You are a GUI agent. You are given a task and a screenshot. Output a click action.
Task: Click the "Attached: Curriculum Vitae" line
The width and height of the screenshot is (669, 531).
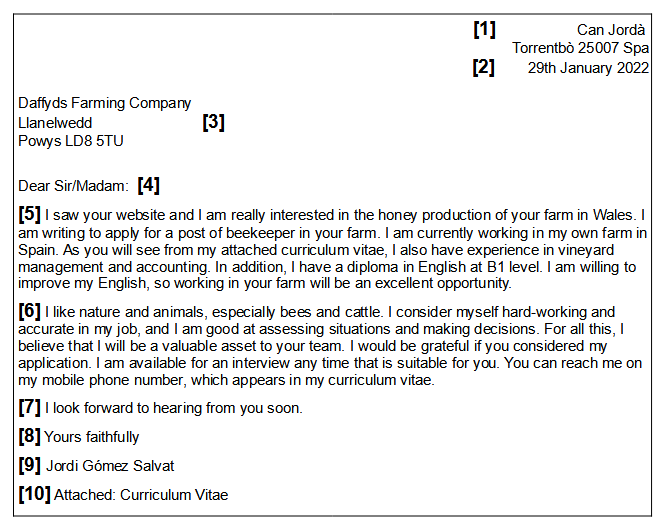[141, 495]
